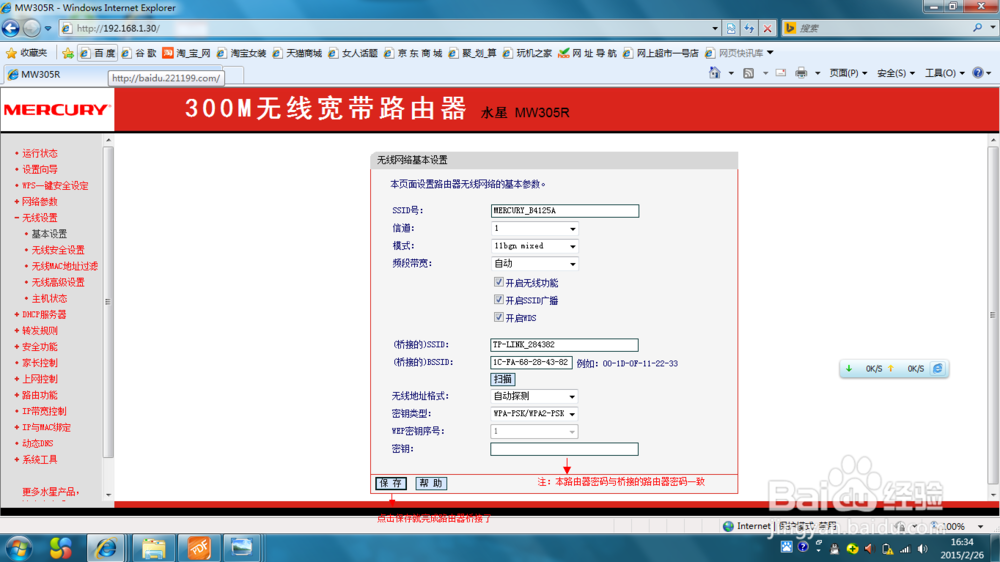This screenshot has height=562, width=1000.
Task: Open the 无线高级设置 sidebar item
Action: pyautogui.click(x=58, y=282)
